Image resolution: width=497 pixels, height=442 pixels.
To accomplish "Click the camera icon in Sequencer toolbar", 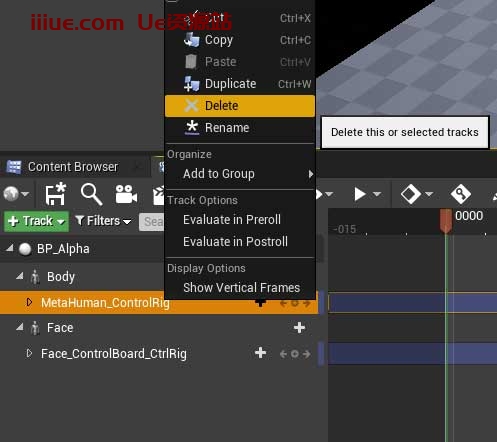I will click(126, 194).
